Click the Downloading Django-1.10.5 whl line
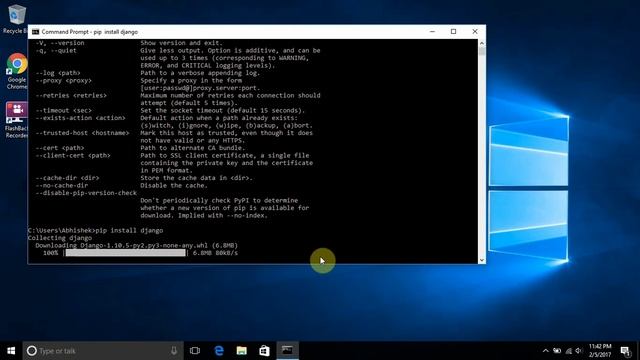Image resolution: width=640 pixels, height=360 pixels. tap(136, 246)
